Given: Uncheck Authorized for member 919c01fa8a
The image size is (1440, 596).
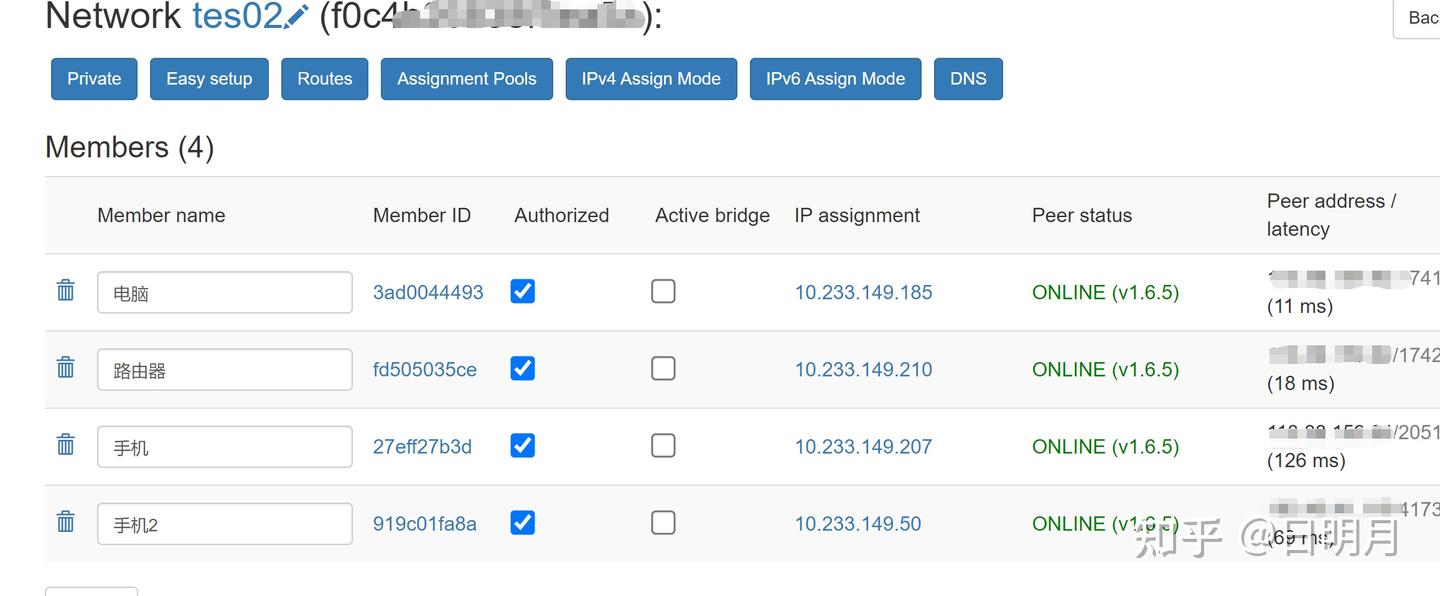Looking at the screenshot, I should [522, 522].
